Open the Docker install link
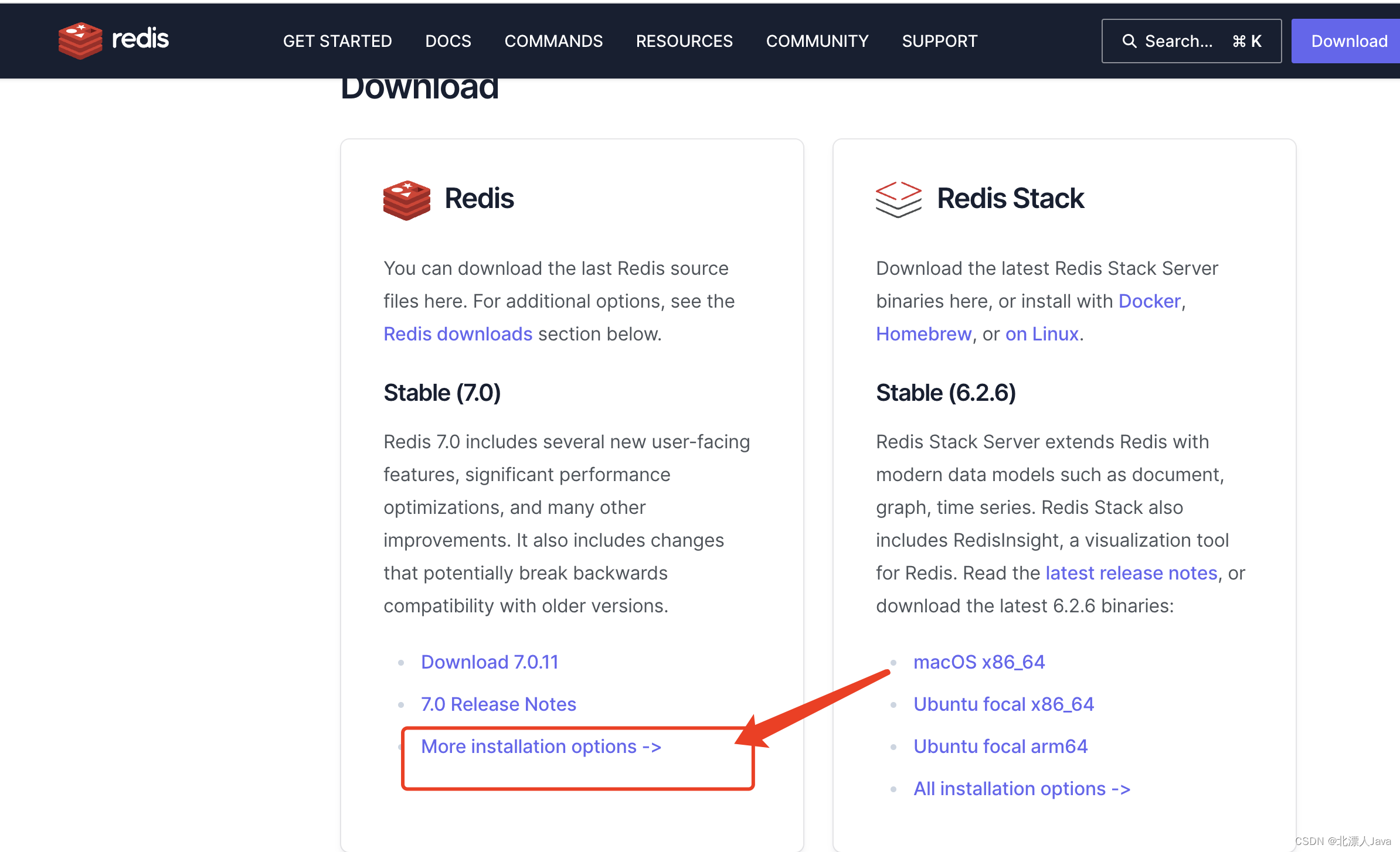The height and width of the screenshot is (852, 1400). (x=1148, y=301)
